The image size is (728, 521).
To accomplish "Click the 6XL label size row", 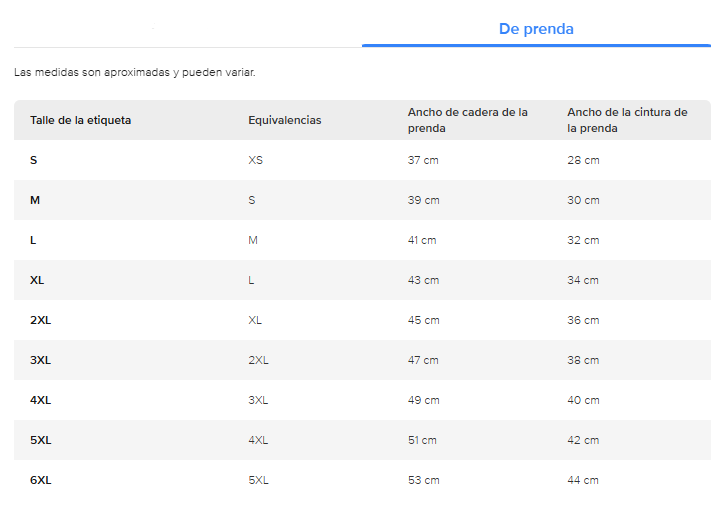I will click(41, 480).
